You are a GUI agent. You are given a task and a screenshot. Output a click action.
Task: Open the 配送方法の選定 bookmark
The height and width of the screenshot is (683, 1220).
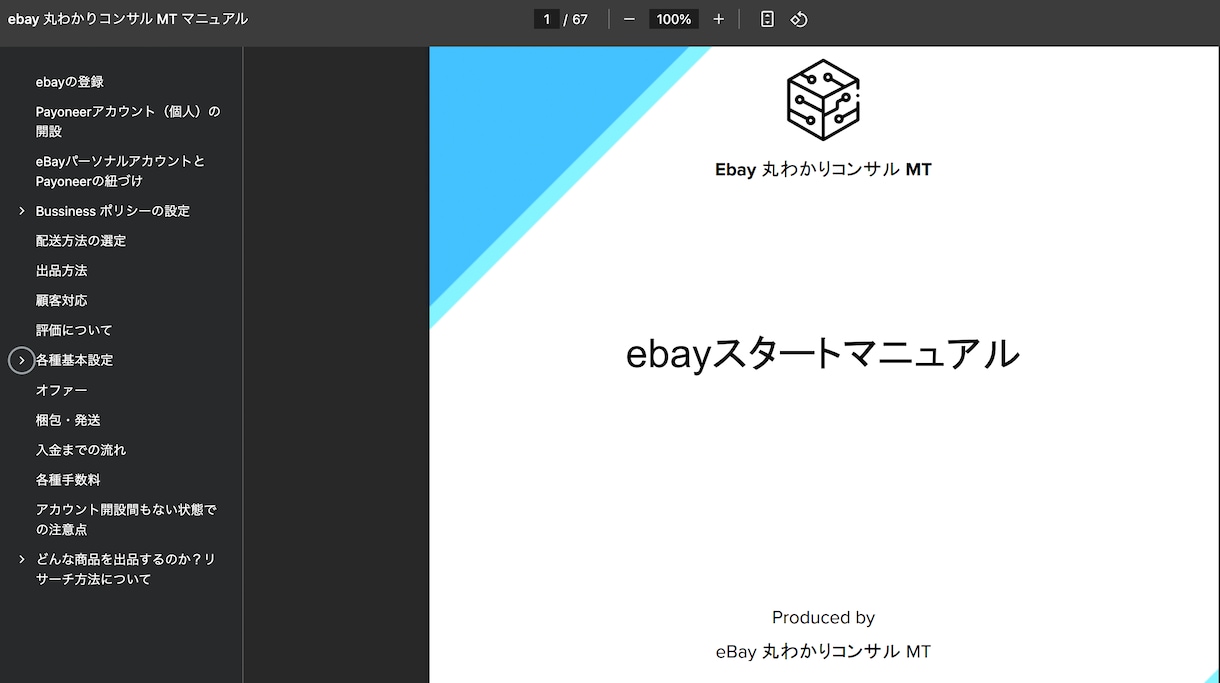81,241
